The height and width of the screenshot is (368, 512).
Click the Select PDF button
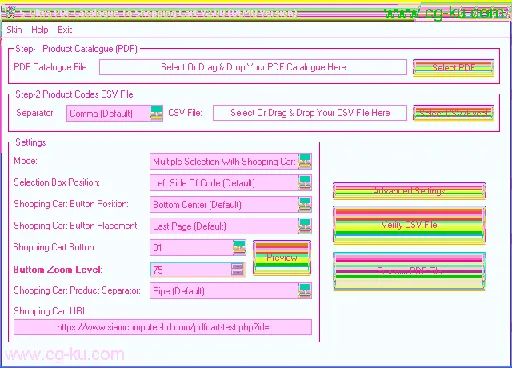click(x=453, y=68)
